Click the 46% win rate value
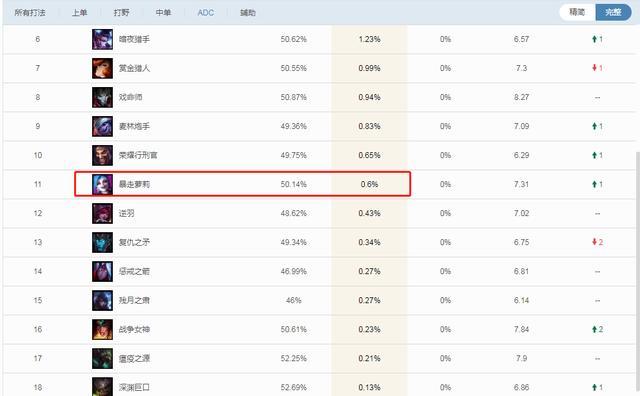The height and width of the screenshot is (396, 640). 293,300
